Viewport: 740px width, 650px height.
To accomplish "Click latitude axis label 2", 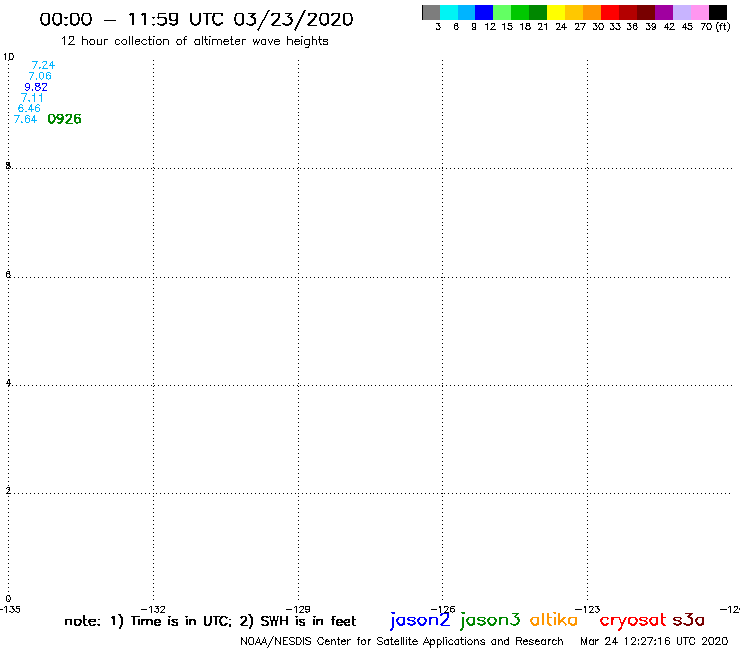I will (8, 490).
